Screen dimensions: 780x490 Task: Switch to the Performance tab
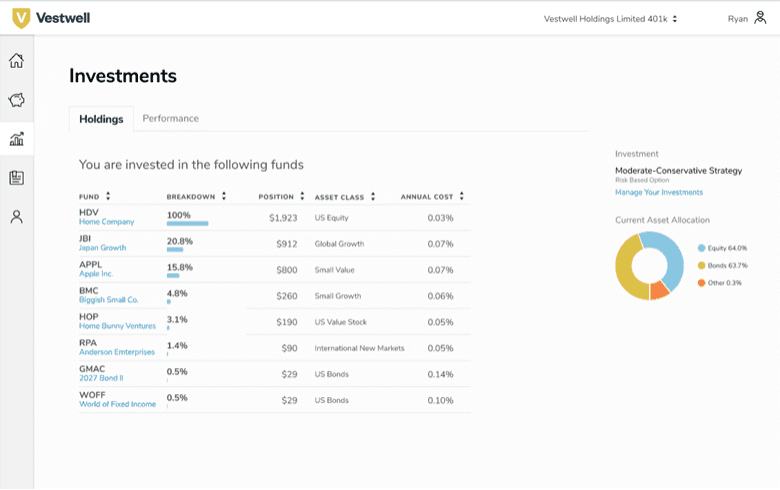(170, 118)
